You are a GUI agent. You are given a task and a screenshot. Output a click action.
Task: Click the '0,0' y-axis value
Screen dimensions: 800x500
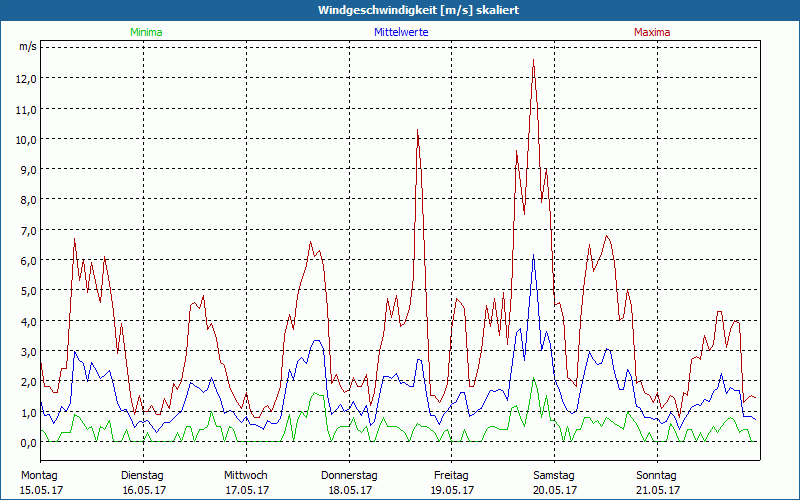click(x=29, y=442)
